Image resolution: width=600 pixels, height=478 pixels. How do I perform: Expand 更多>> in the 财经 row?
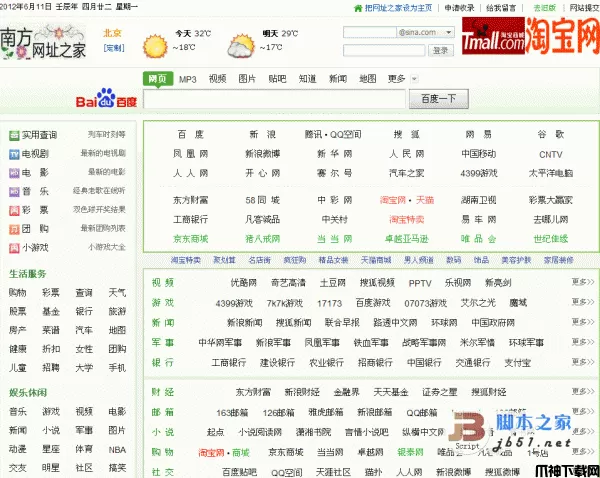pos(583,392)
